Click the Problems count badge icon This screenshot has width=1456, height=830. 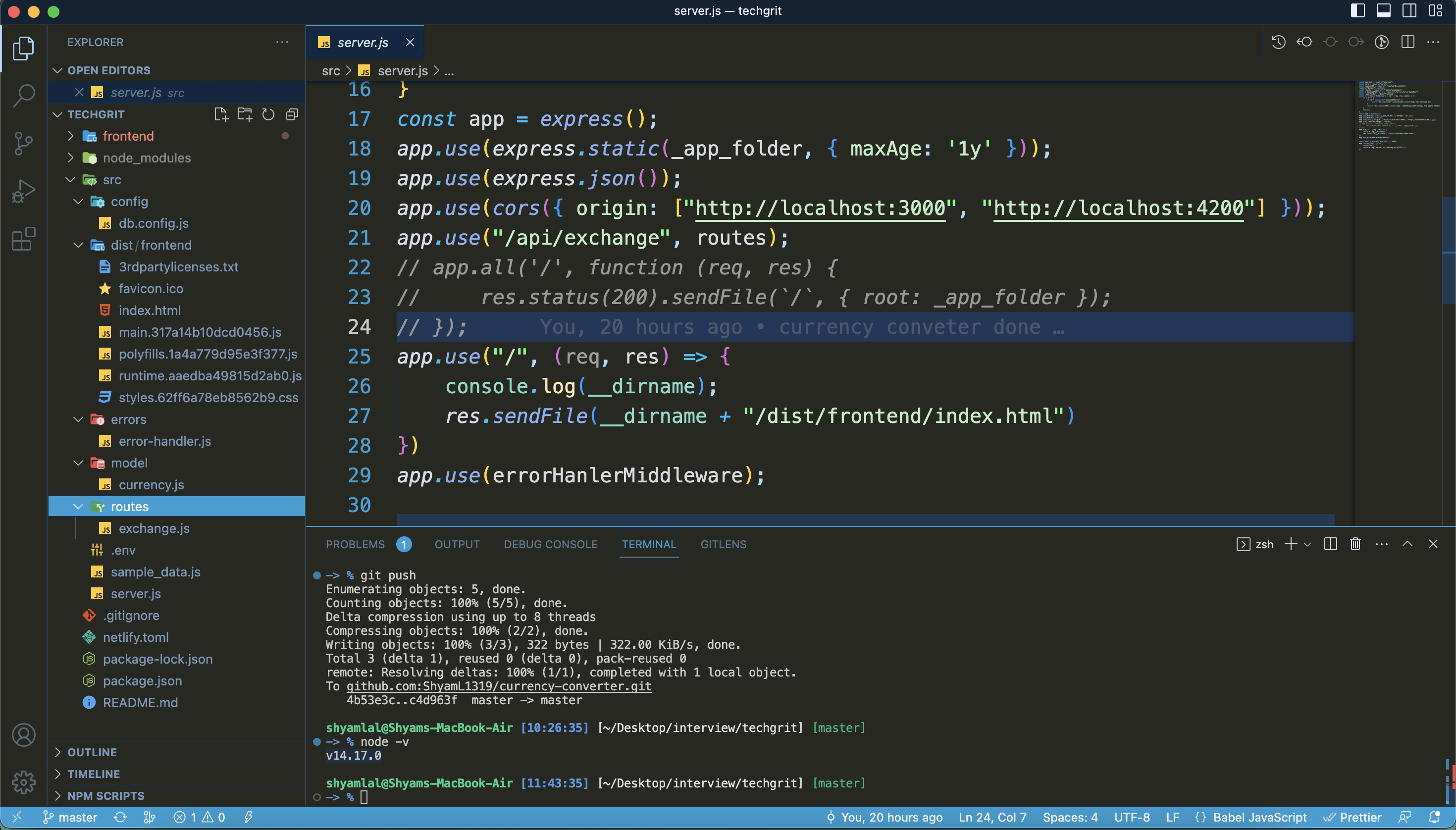click(x=403, y=544)
